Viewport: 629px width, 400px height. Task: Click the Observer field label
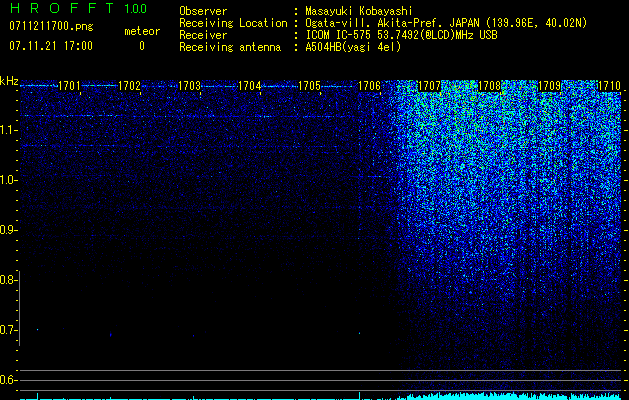click(203, 11)
